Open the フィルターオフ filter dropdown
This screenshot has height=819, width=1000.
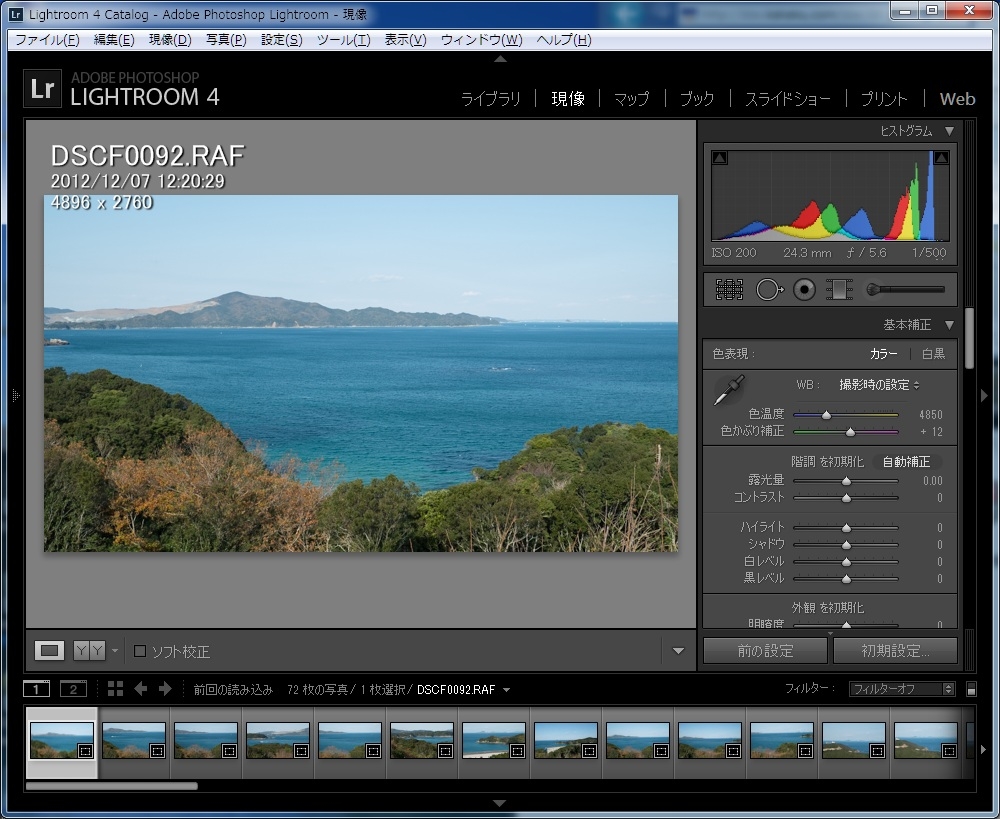901,689
